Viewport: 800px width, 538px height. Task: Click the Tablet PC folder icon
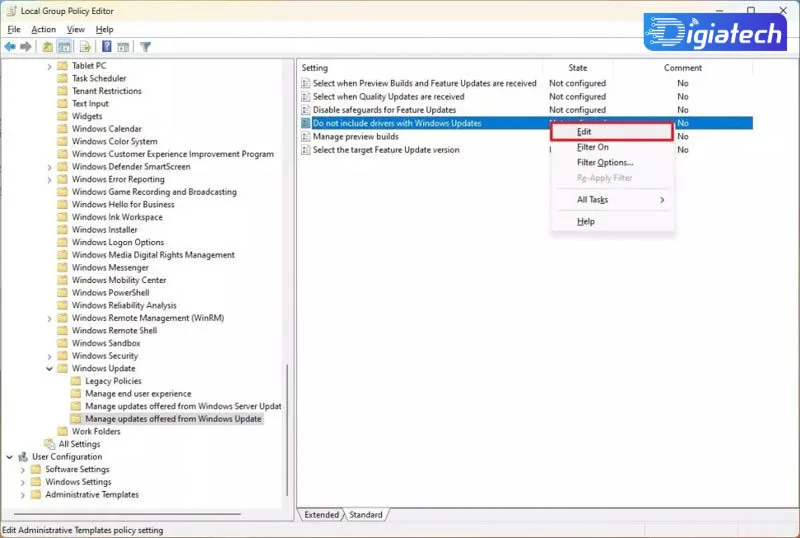tap(62, 65)
